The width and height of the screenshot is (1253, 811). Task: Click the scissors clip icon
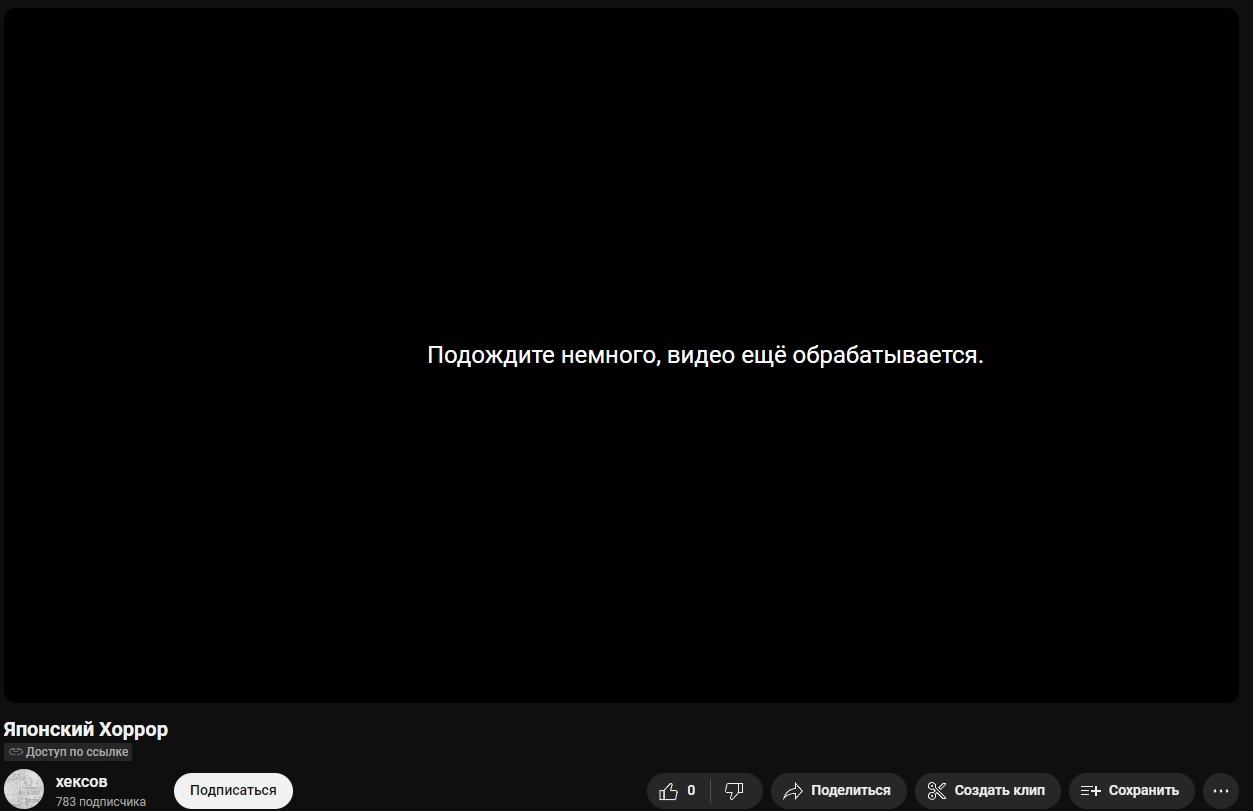coord(936,791)
